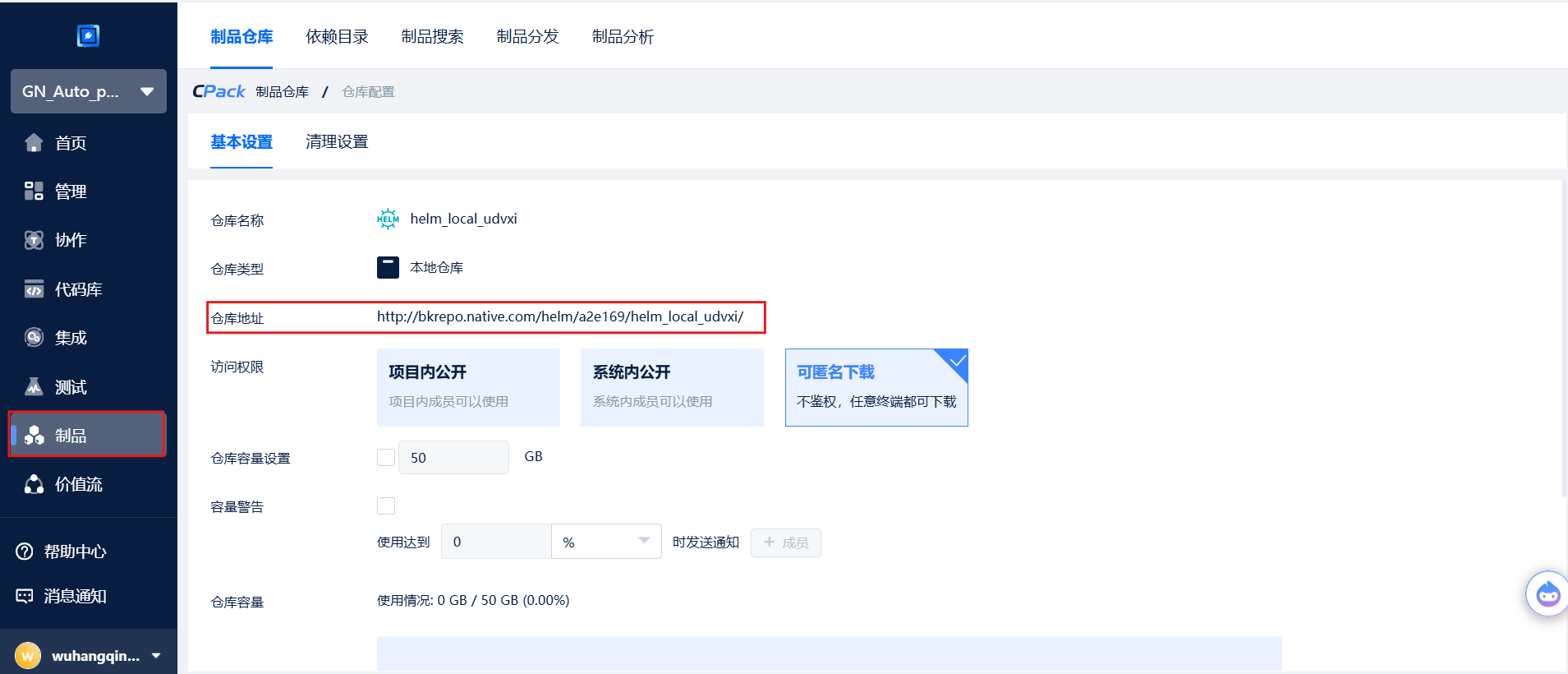The height and width of the screenshot is (674, 1568).
Task: Toggle the 容量警告 checkbox
Action: (x=386, y=506)
